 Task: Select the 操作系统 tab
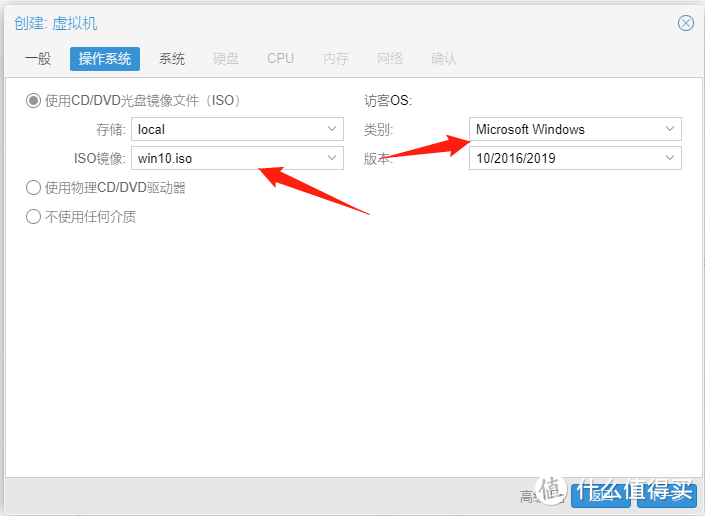point(105,58)
